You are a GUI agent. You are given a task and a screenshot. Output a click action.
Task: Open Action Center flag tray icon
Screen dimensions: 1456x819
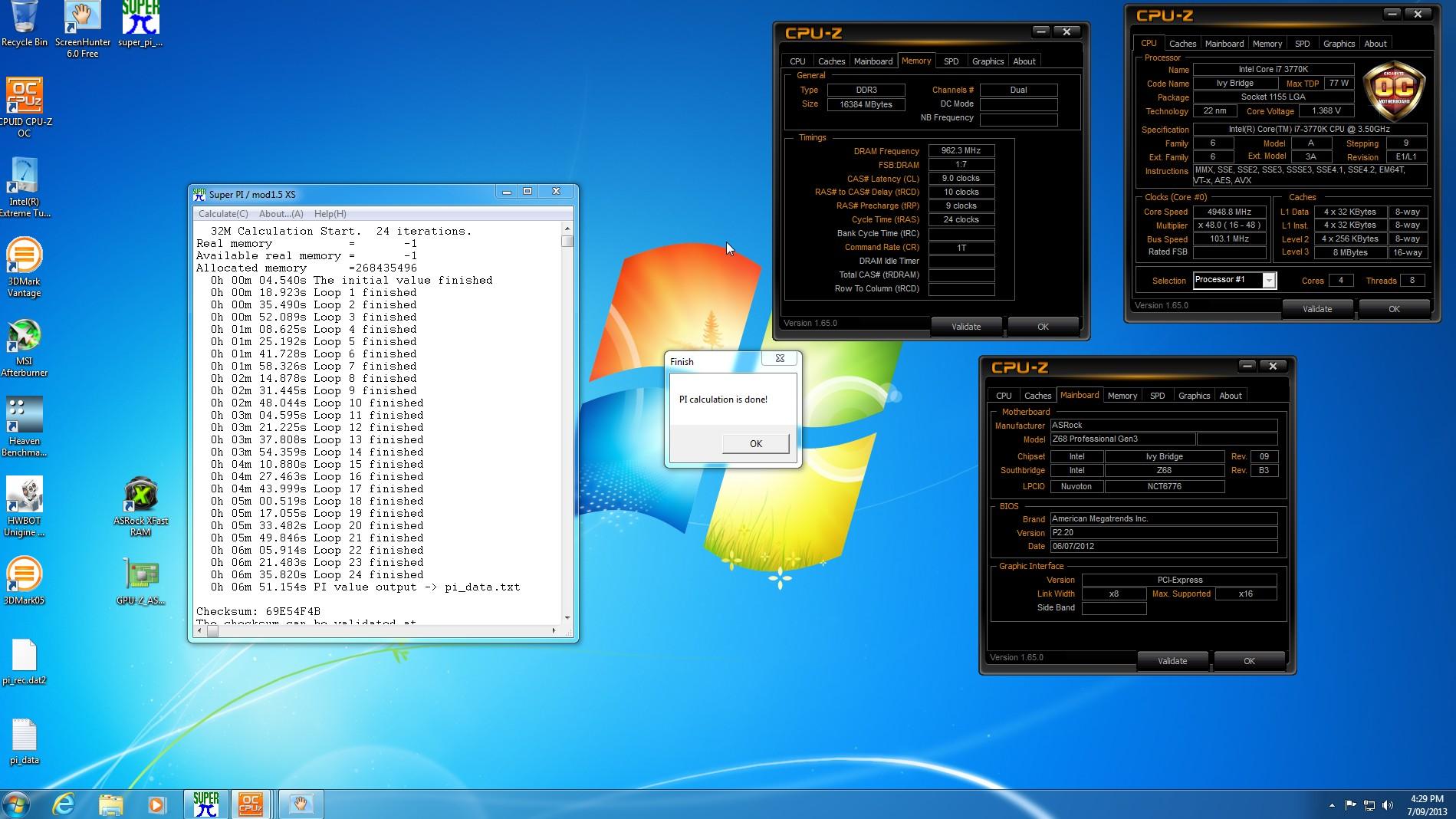1351,805
